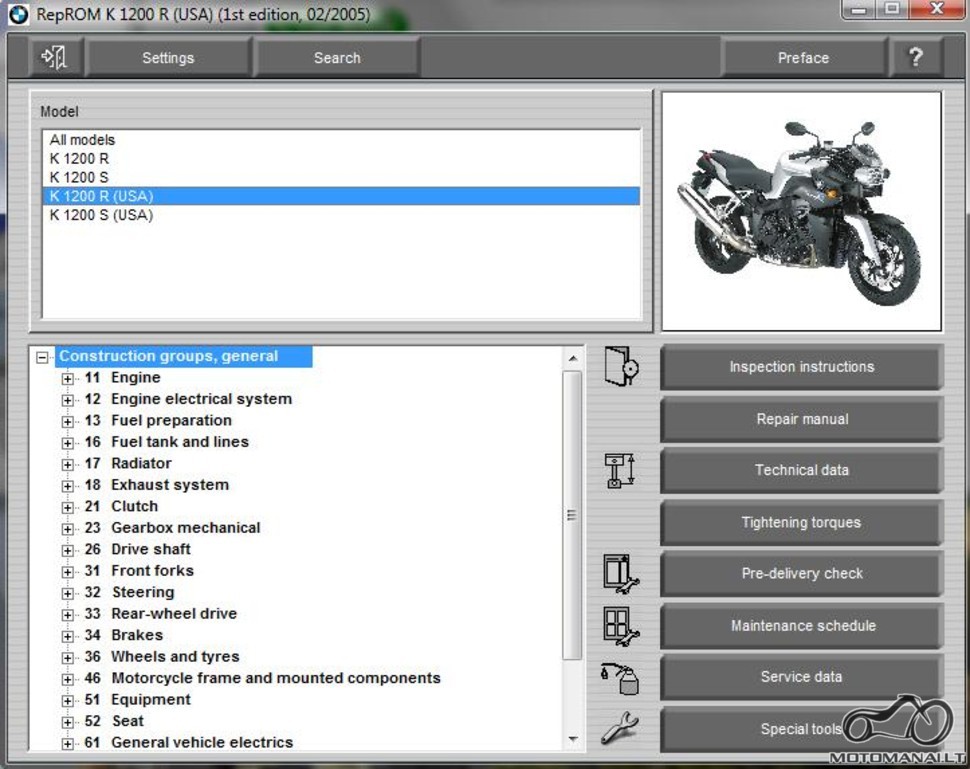
Task: Click the tree scrollbar up arrow
Action: point(572,358)
